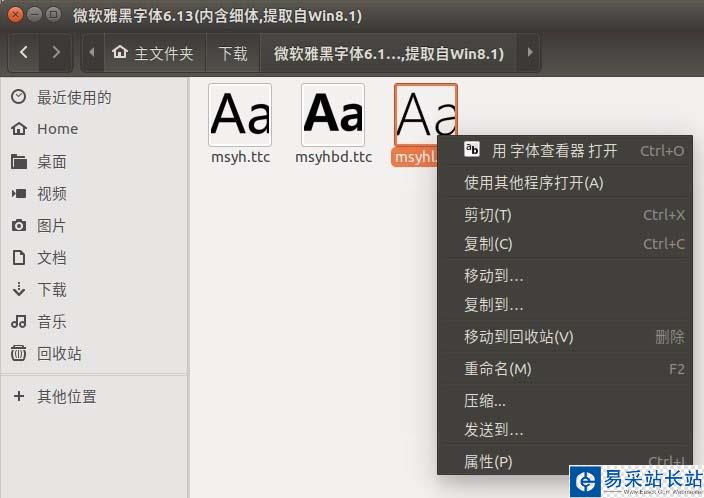
Task: Choose 用 字体查看器 打开 from context menu
Action: tap(565, 151)
